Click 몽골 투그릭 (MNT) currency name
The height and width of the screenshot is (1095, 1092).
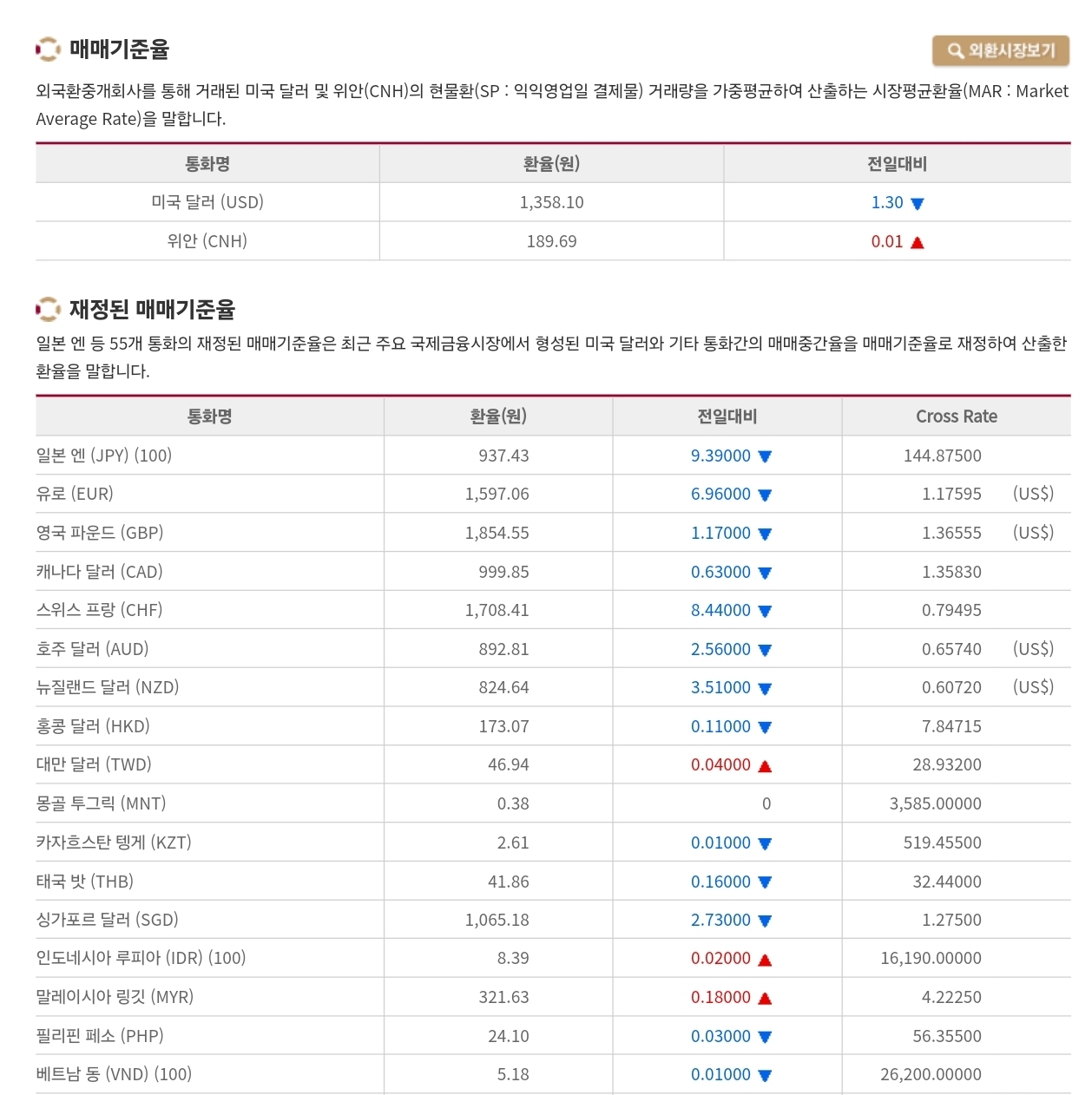pyautogui.click(x=101, y=803)
